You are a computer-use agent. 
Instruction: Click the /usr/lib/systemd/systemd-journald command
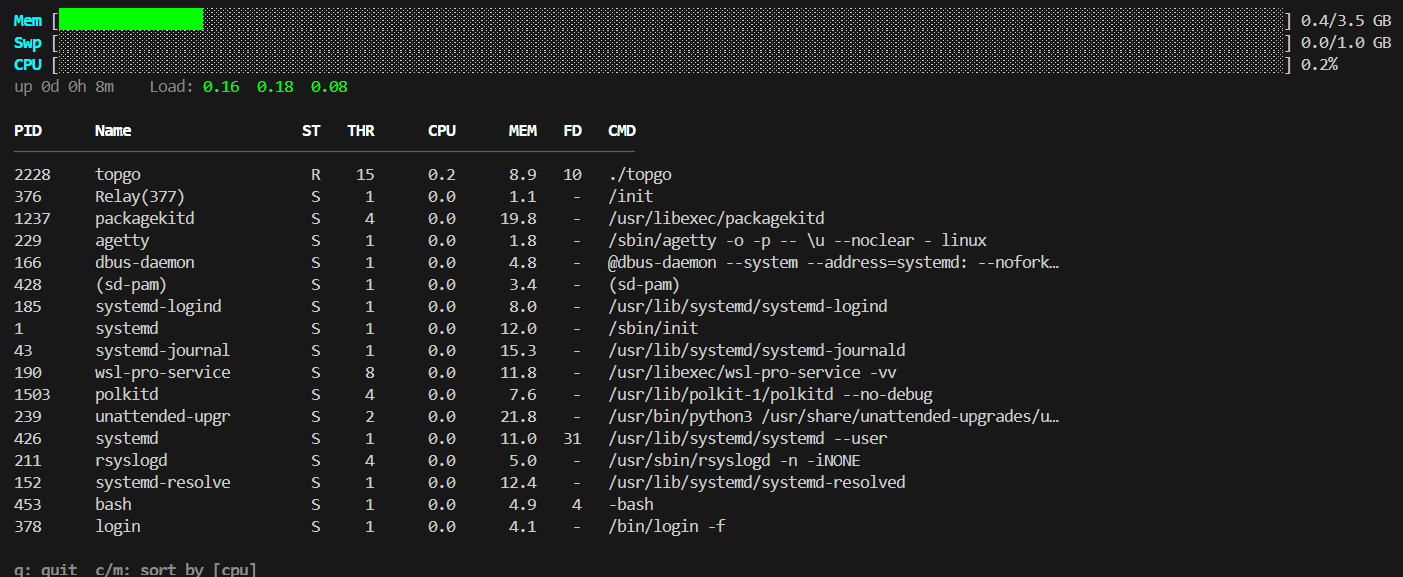[757, 351]
